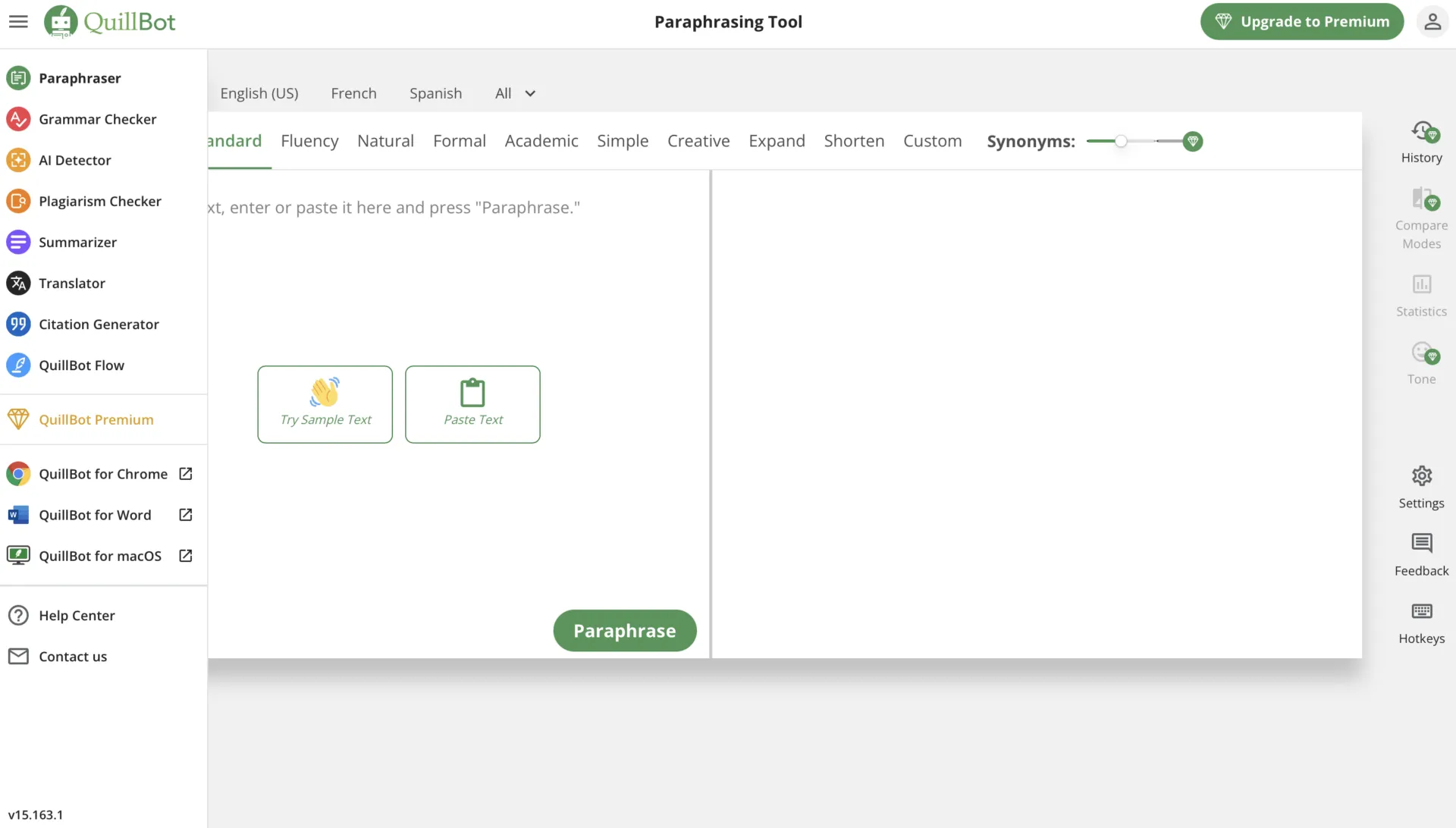Click the Help Center question mark icon

click(x=18, y=615)
